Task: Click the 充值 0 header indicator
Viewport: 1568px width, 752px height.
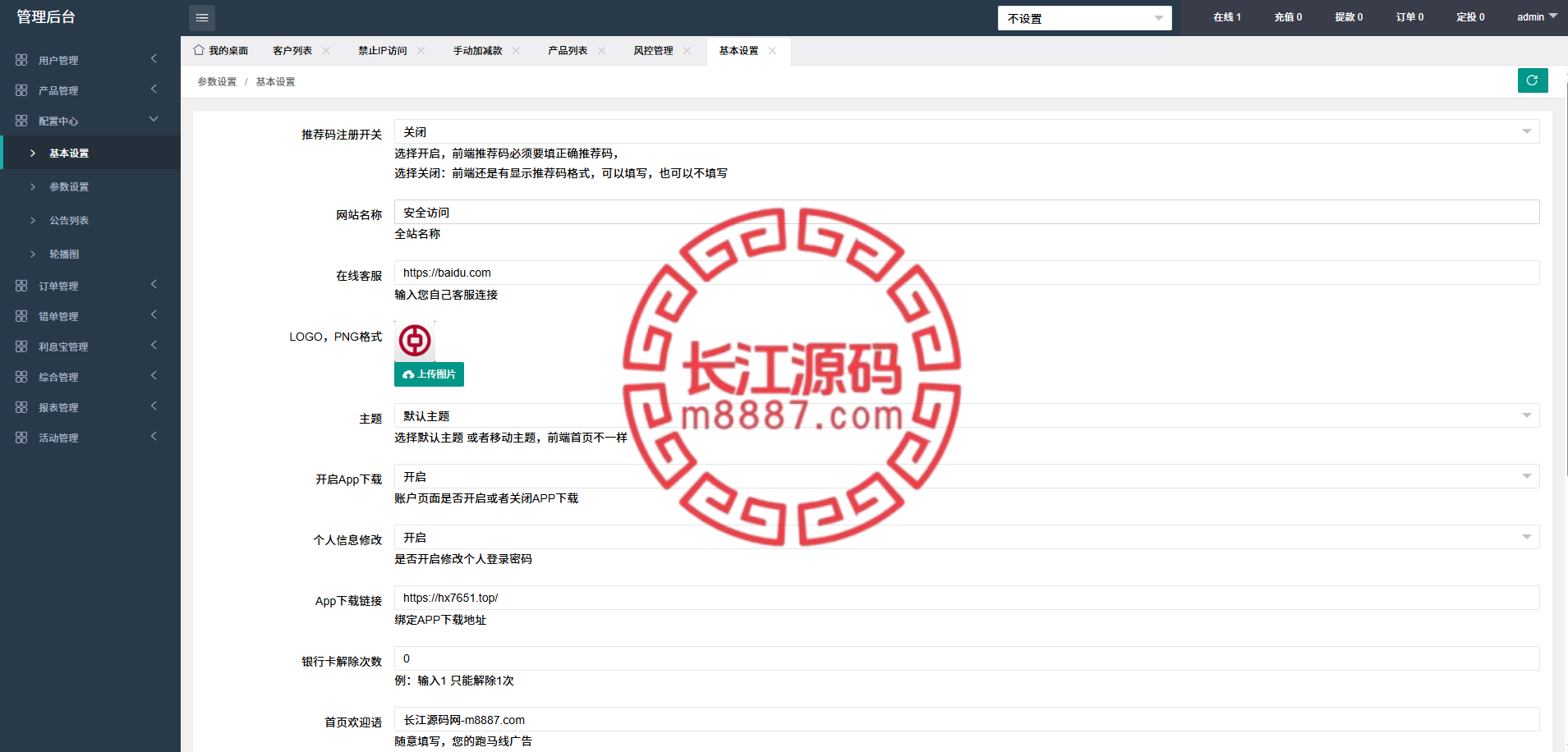Action: pos(1288,17)
